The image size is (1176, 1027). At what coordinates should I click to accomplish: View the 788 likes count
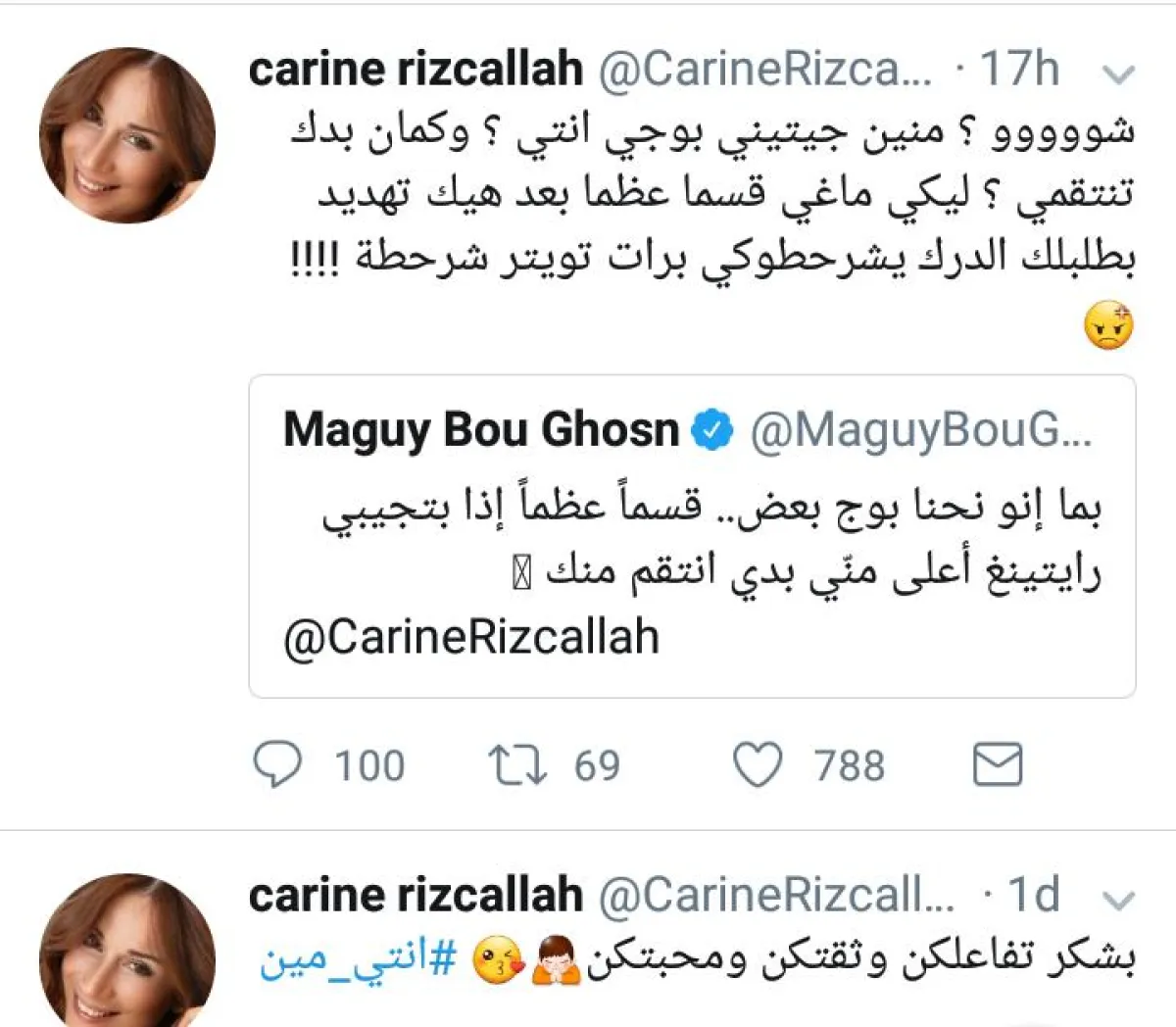(849, 765)
